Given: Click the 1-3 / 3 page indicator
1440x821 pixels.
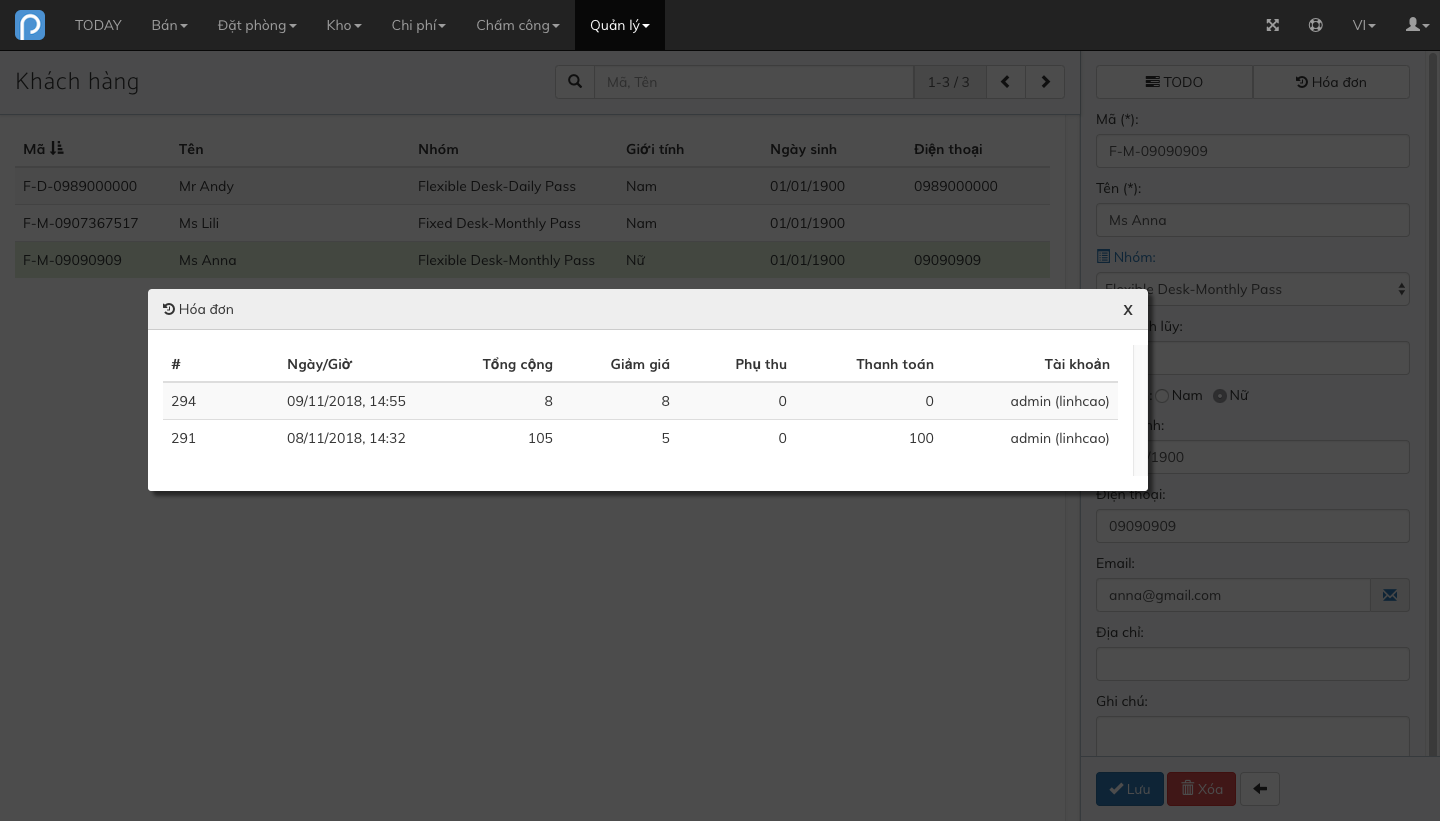Looking at the screenshot, I should tap(949, 82).
